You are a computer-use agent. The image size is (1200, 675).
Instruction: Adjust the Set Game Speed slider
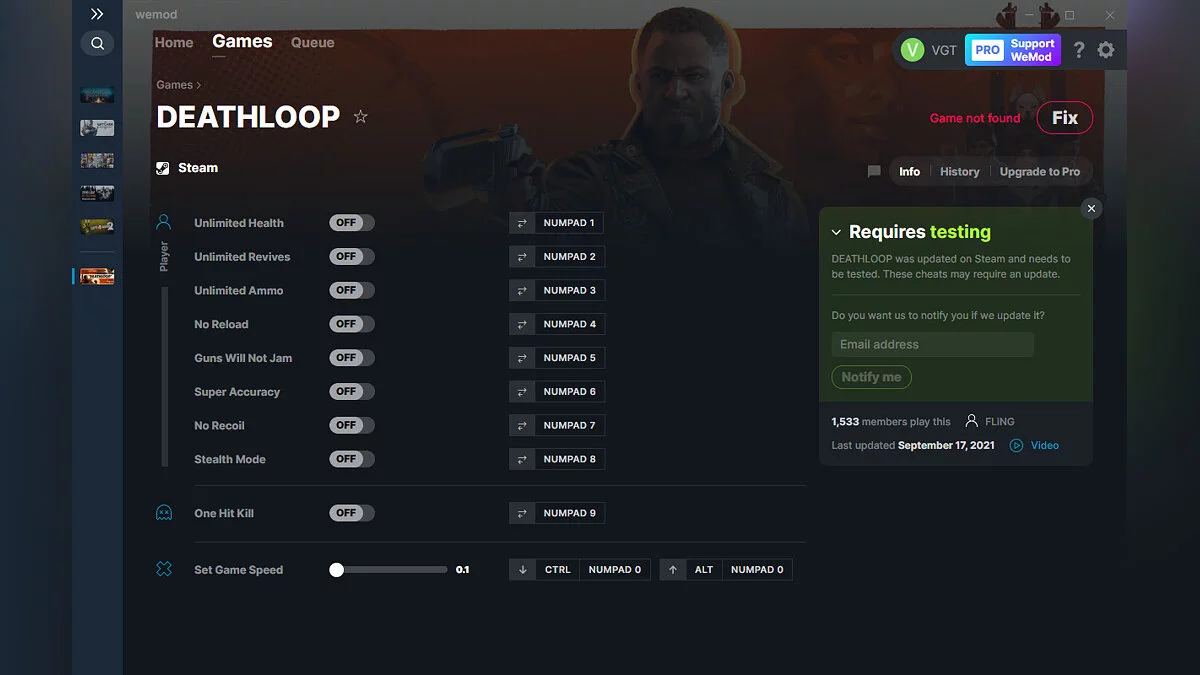[x=337, y=568]
